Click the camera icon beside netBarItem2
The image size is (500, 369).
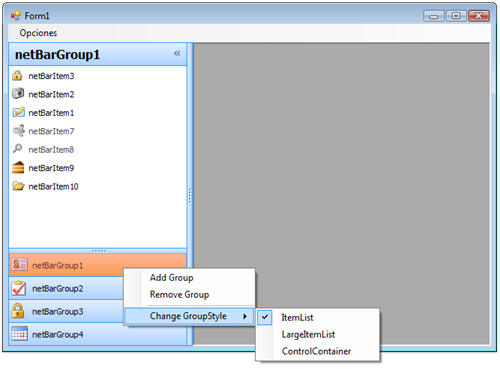point(18,94)
